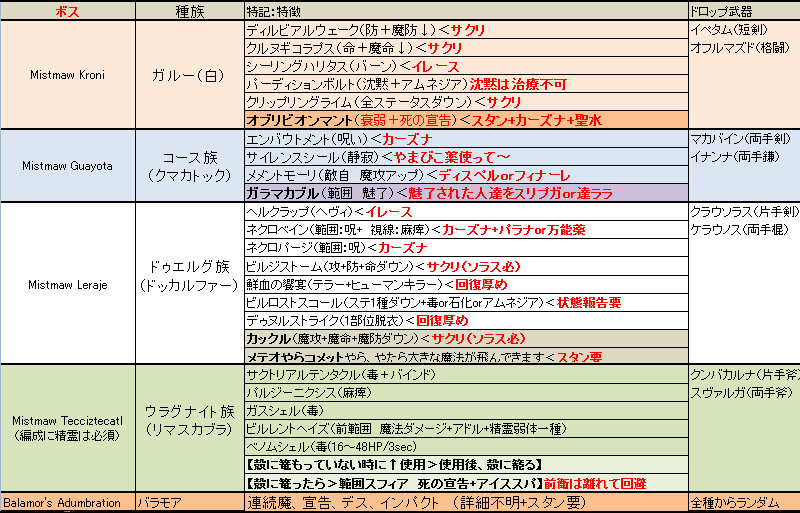Click the マカバイン(両手剣) weapon text
Viewport: 800px width, 513px height.
740,139
